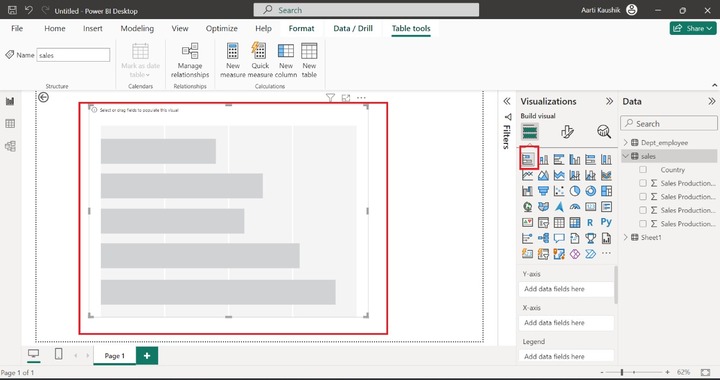Select the Funnel chart visual

(544, 190)
